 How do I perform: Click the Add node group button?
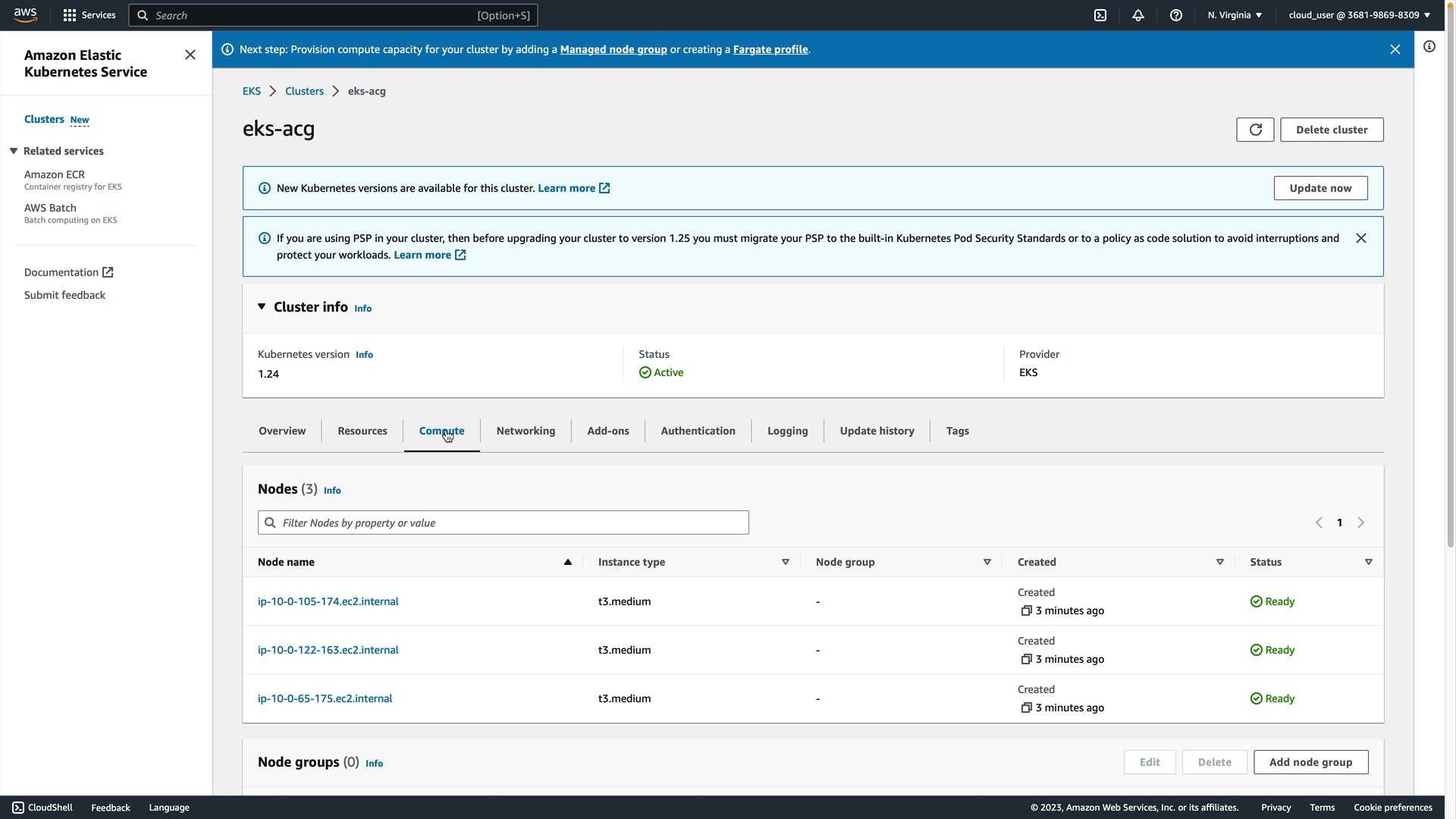pyautogui.click(x=1310, y=762)
